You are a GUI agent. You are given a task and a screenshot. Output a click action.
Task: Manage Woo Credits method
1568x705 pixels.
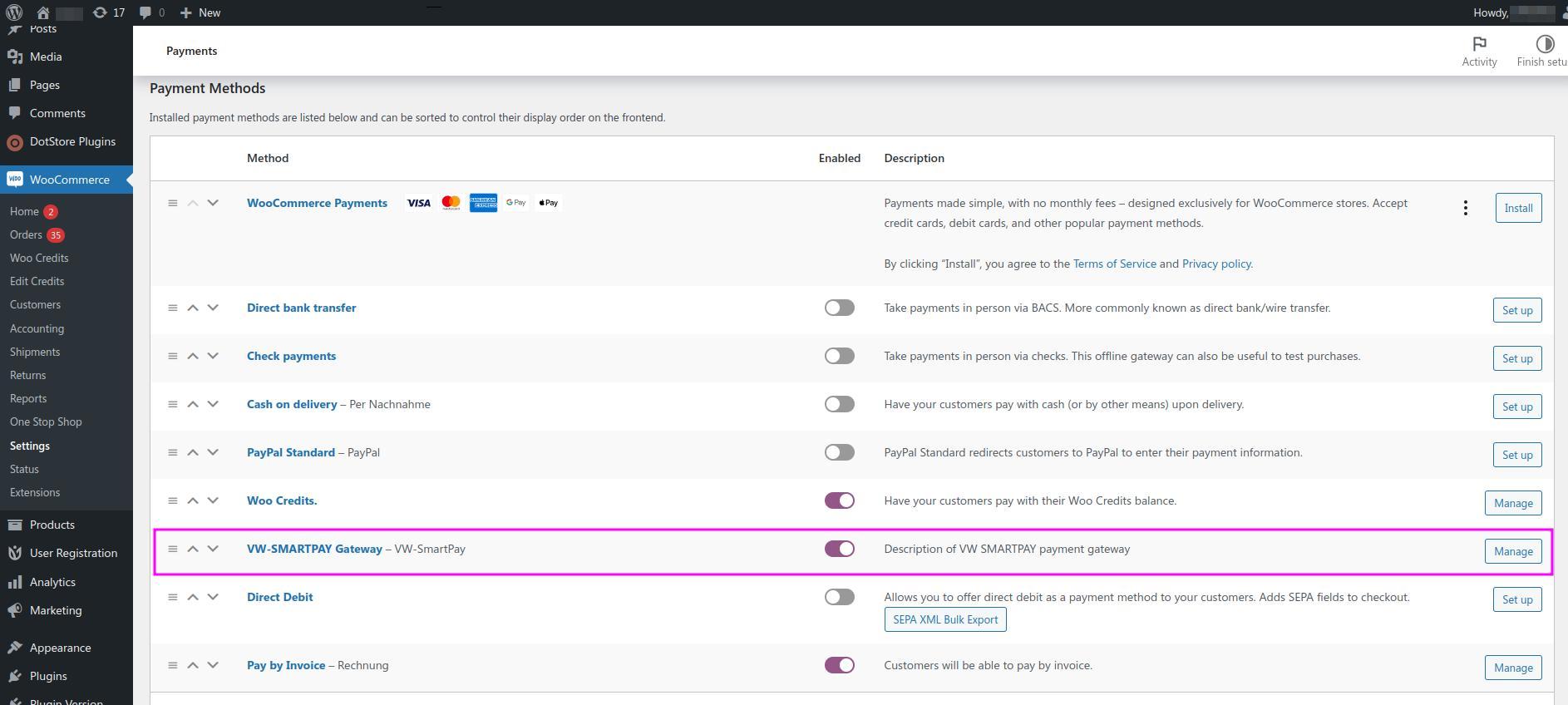(1513, 503)
